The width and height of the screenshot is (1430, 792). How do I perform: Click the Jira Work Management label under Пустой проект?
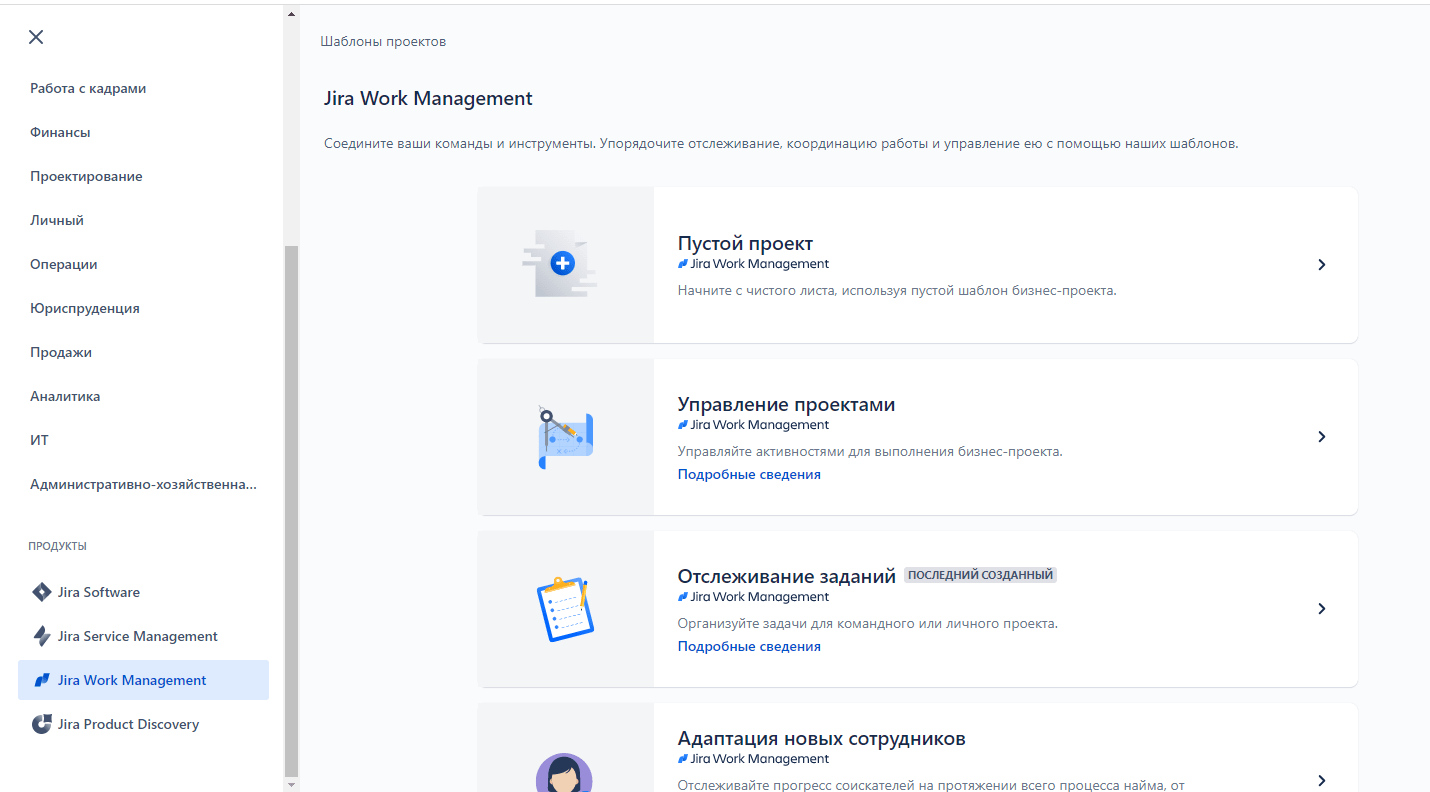(753, 264)
